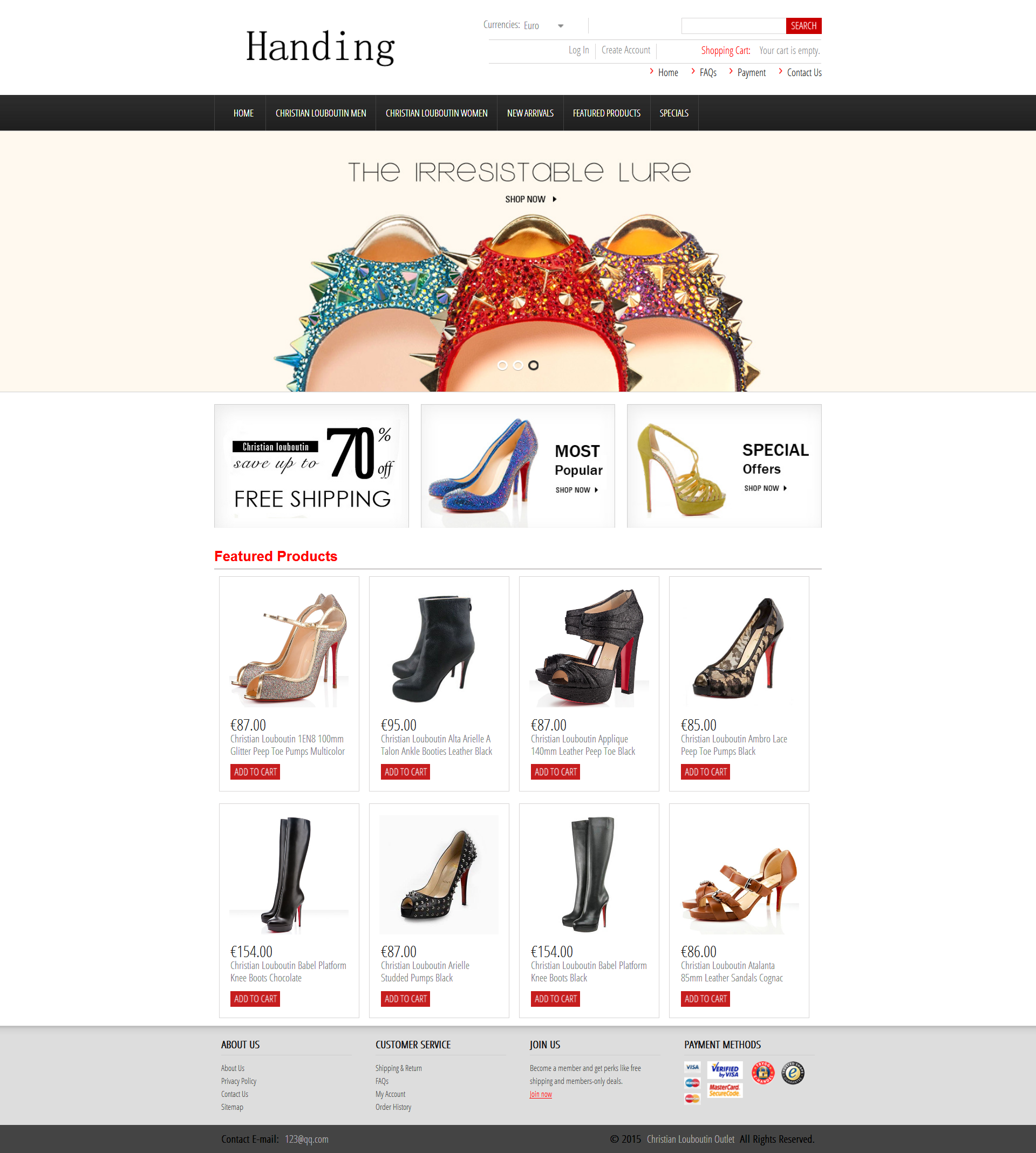The image size is (1036, 1153).
Task: Click the MasterCard SecureCode icon
Action: click(x=725, y=1090)
